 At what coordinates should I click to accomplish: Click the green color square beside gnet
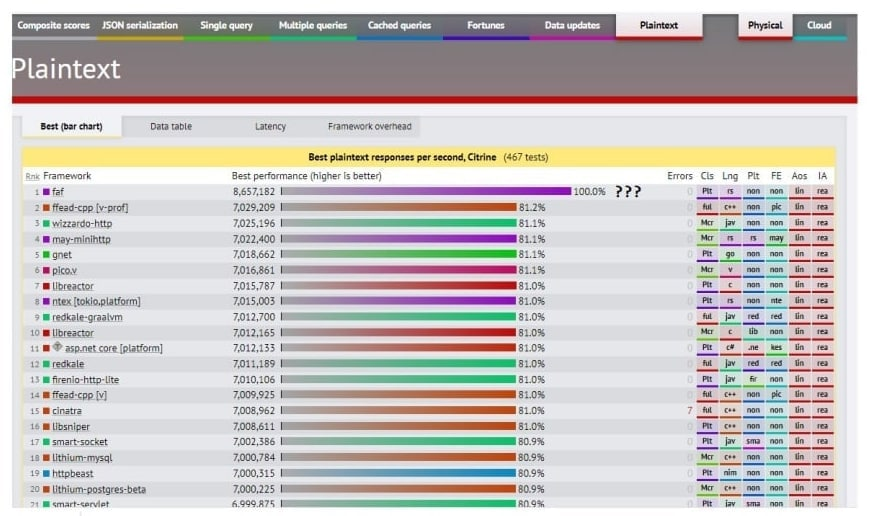click(x=47, y=255)
